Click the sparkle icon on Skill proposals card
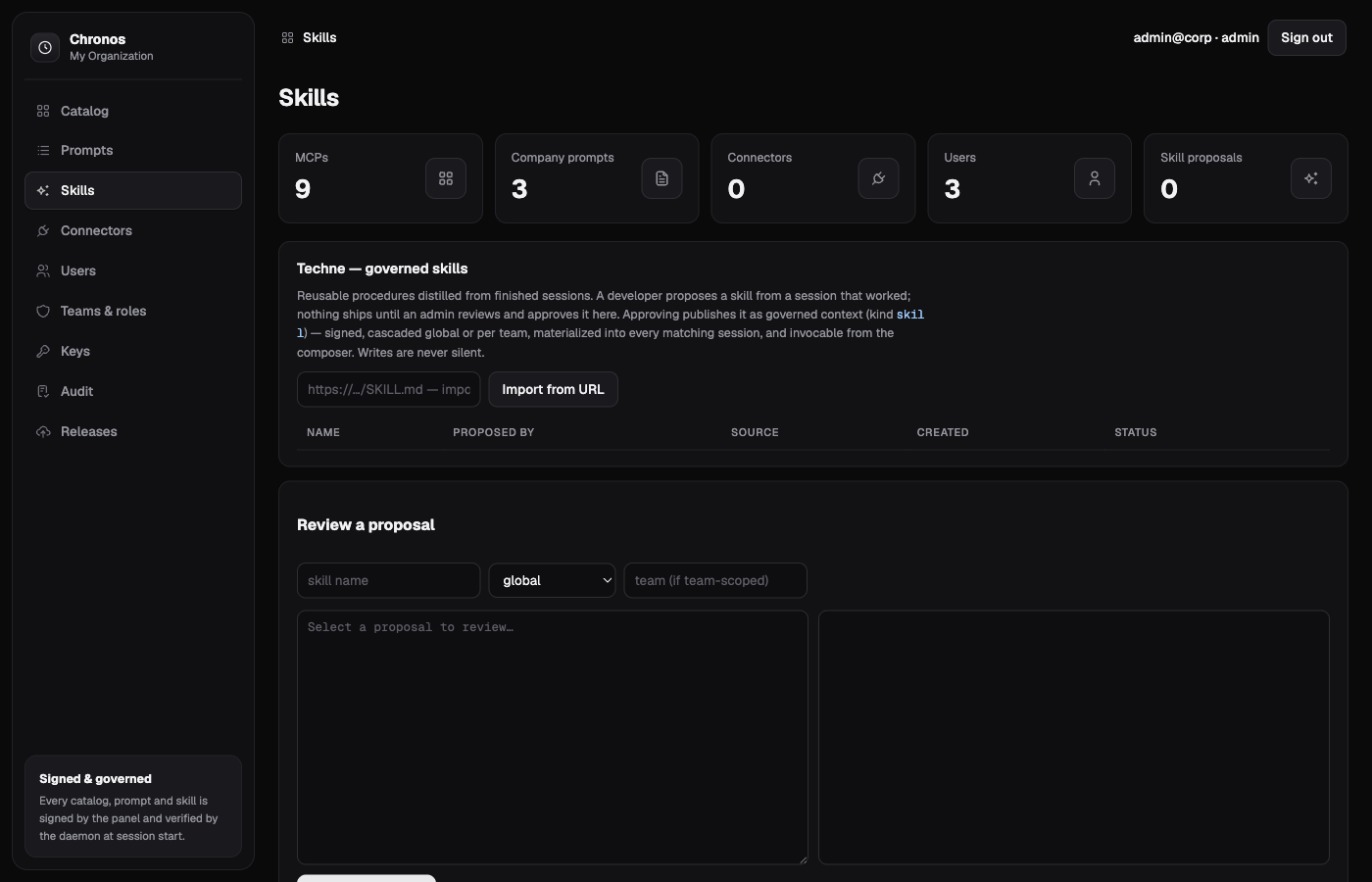Screen dimensions: 1372x882 (1311, 178)
